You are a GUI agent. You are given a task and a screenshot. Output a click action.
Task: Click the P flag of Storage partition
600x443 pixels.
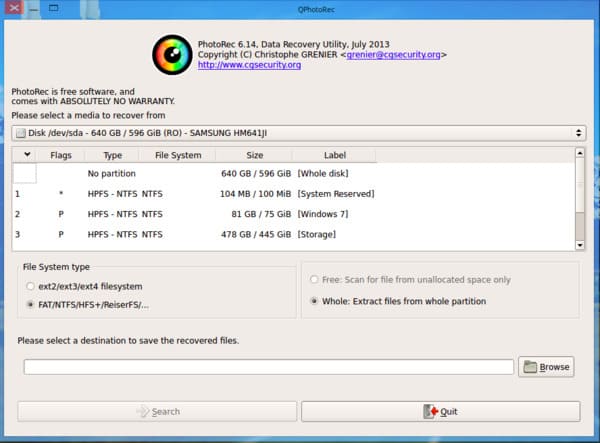(61, 235)
